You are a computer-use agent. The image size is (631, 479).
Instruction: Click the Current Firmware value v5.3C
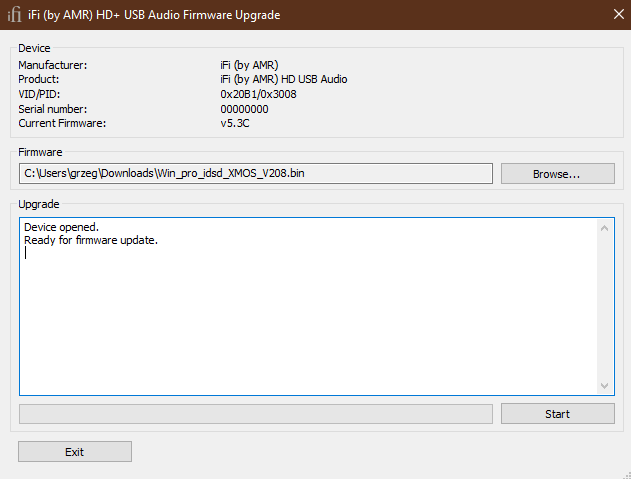(x=235, y=123)
